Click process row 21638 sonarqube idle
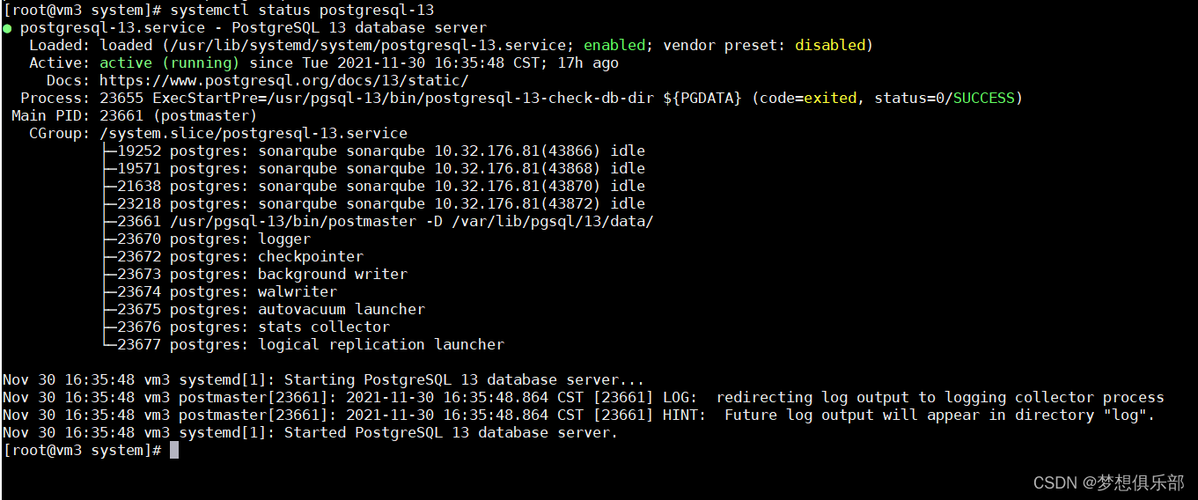This screenshot has width=1198, height=500. (x=373, y=187)
